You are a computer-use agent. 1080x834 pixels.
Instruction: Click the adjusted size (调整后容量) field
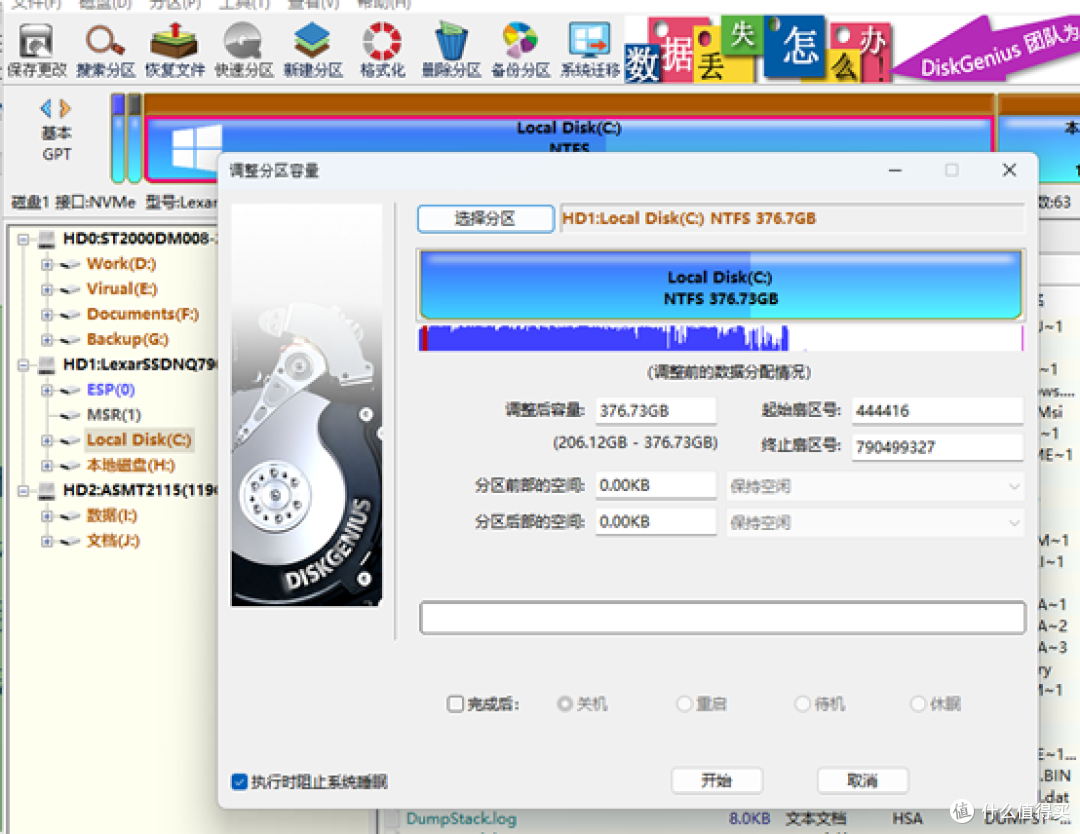coord(655,411)
